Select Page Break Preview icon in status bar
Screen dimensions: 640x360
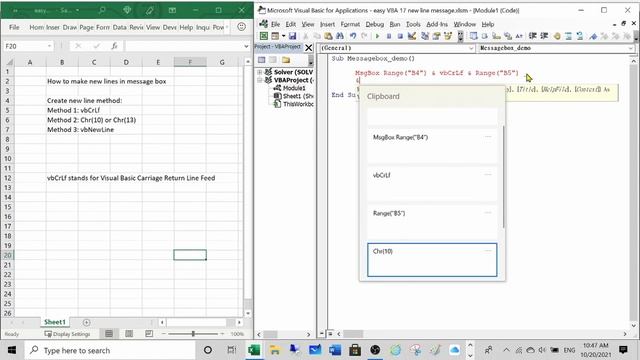click(149, 334)
